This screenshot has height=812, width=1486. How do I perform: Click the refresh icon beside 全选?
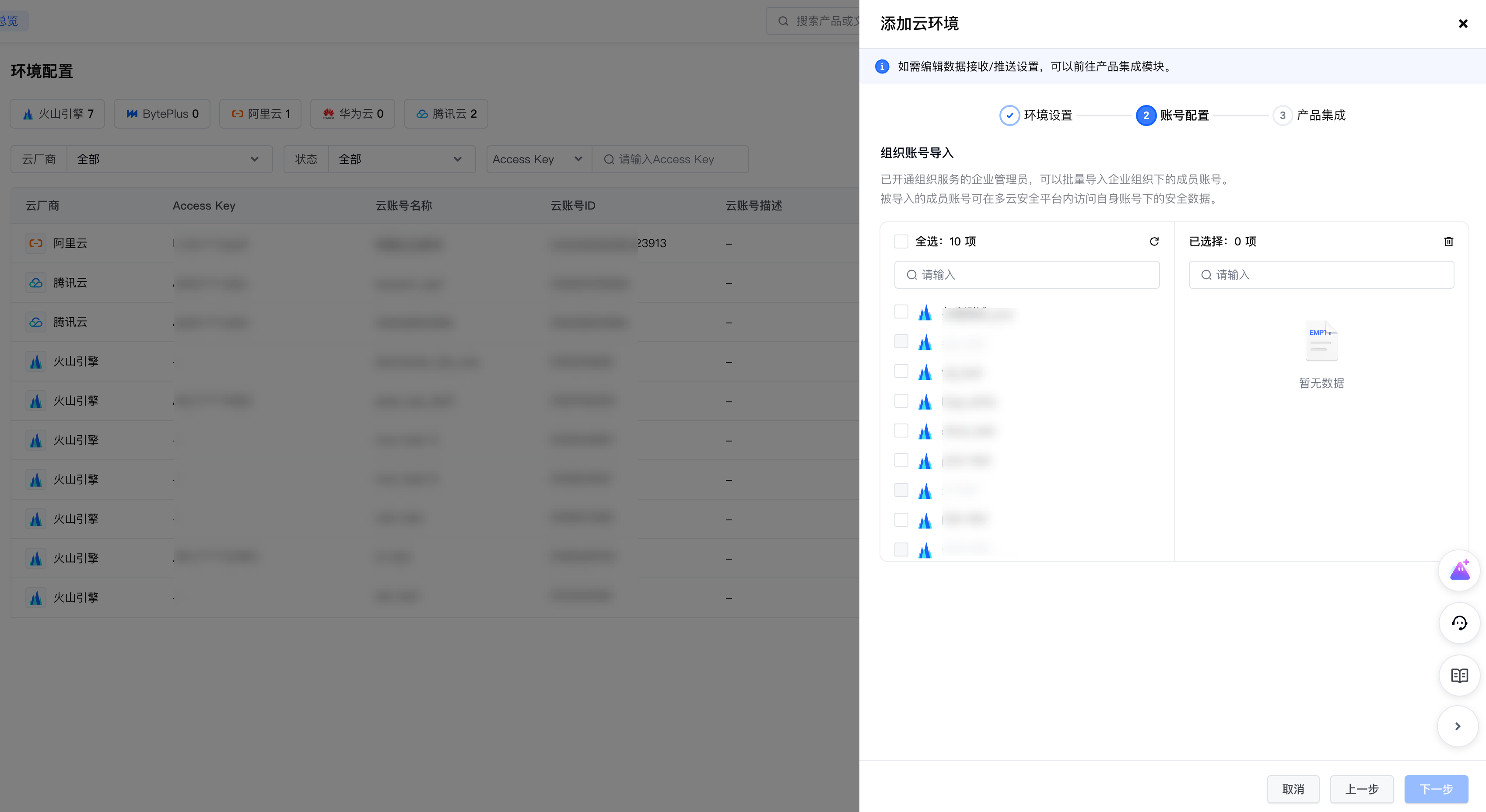tap(1154, 241)
